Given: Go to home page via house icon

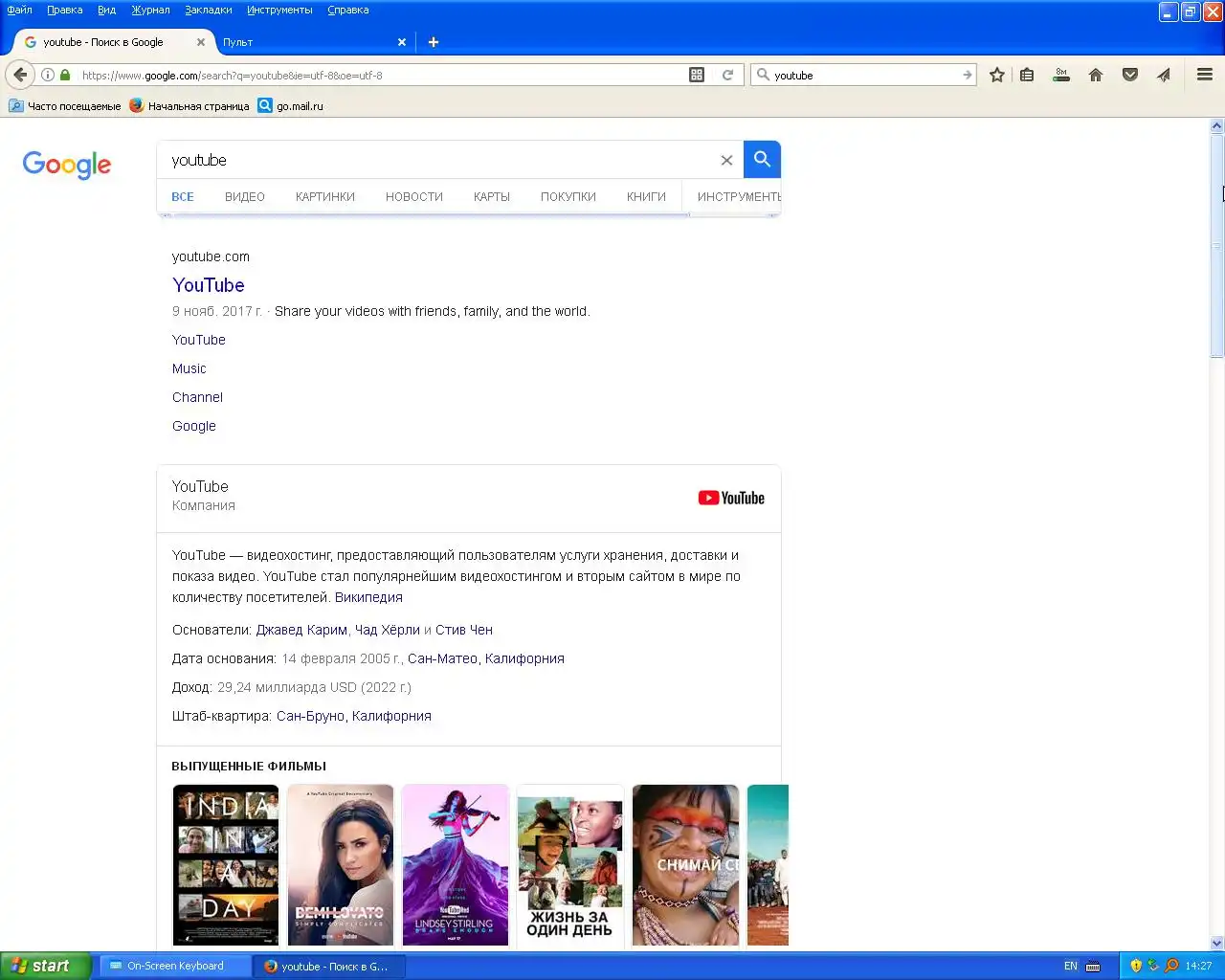Looking at the screenshot, I should [1096, 75].
